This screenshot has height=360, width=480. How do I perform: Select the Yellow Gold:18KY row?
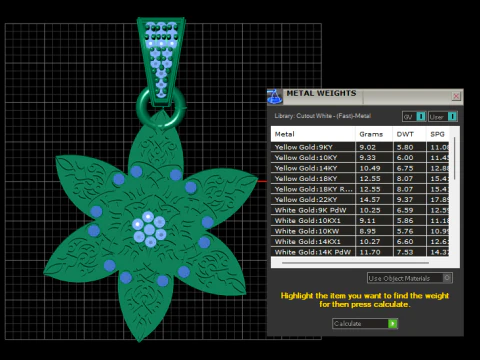[x=360, y=178]
